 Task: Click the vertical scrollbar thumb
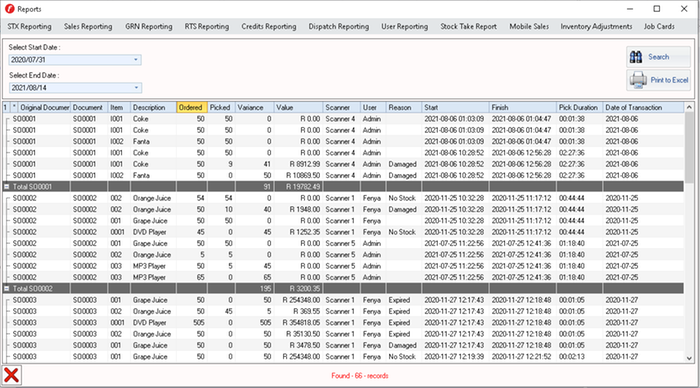689,147
